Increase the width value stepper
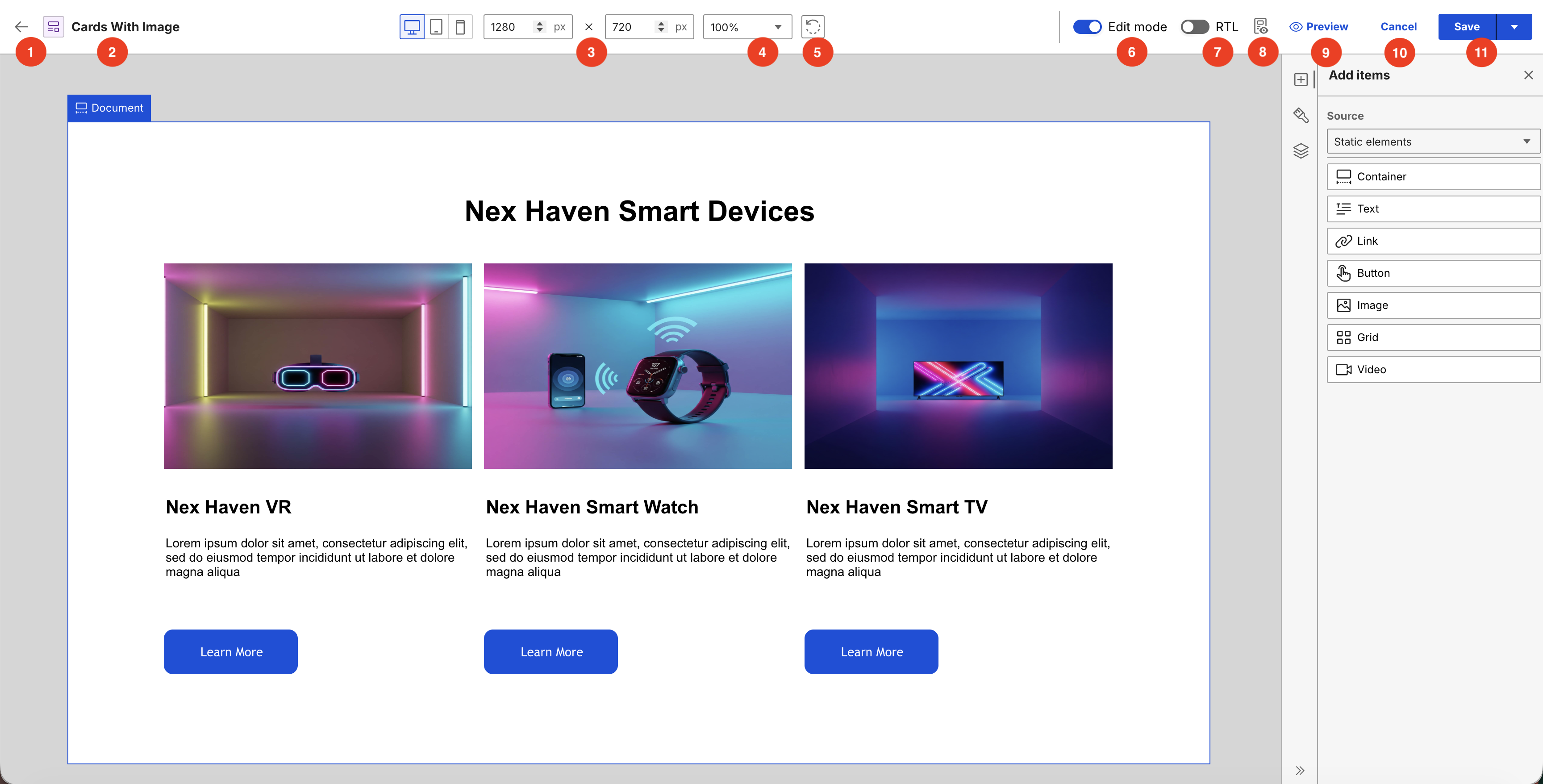Screen dimensions: 1543x784 (x=540, y=23)
